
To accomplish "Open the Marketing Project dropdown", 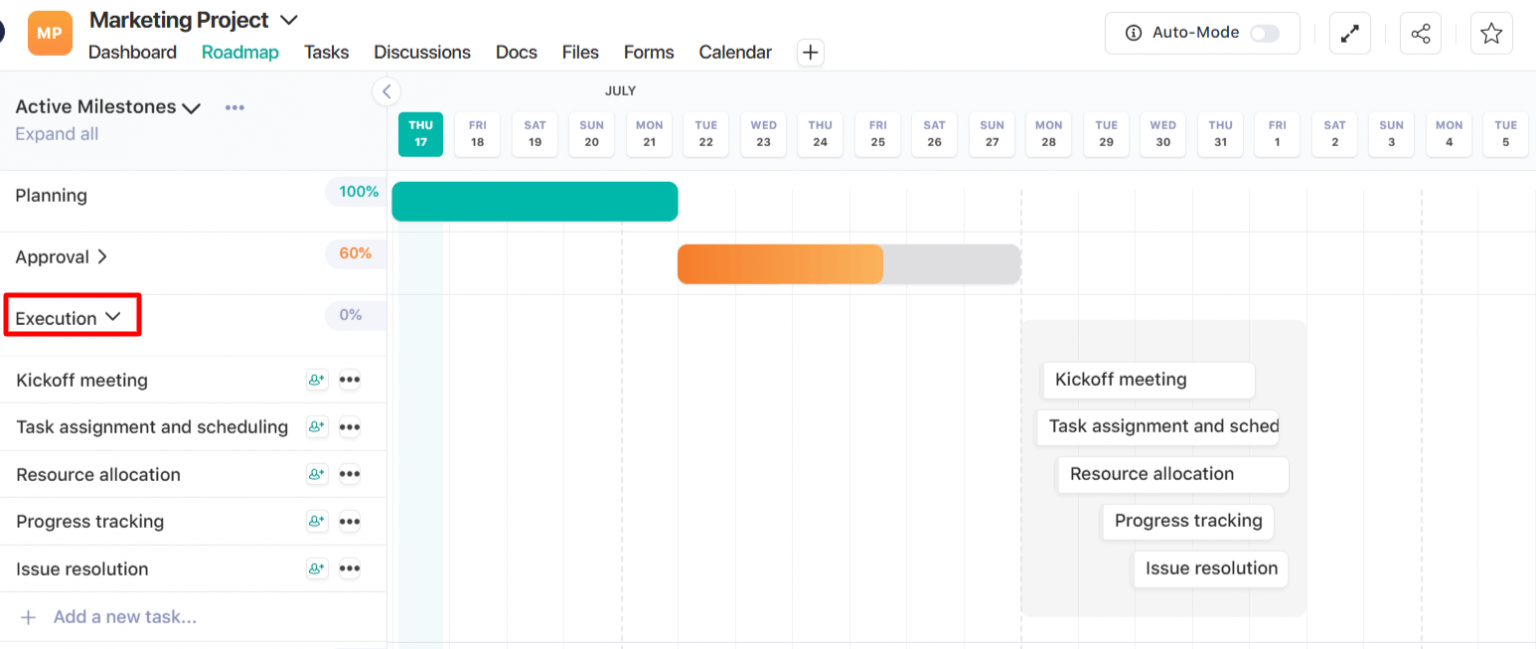I will (288, 19).
